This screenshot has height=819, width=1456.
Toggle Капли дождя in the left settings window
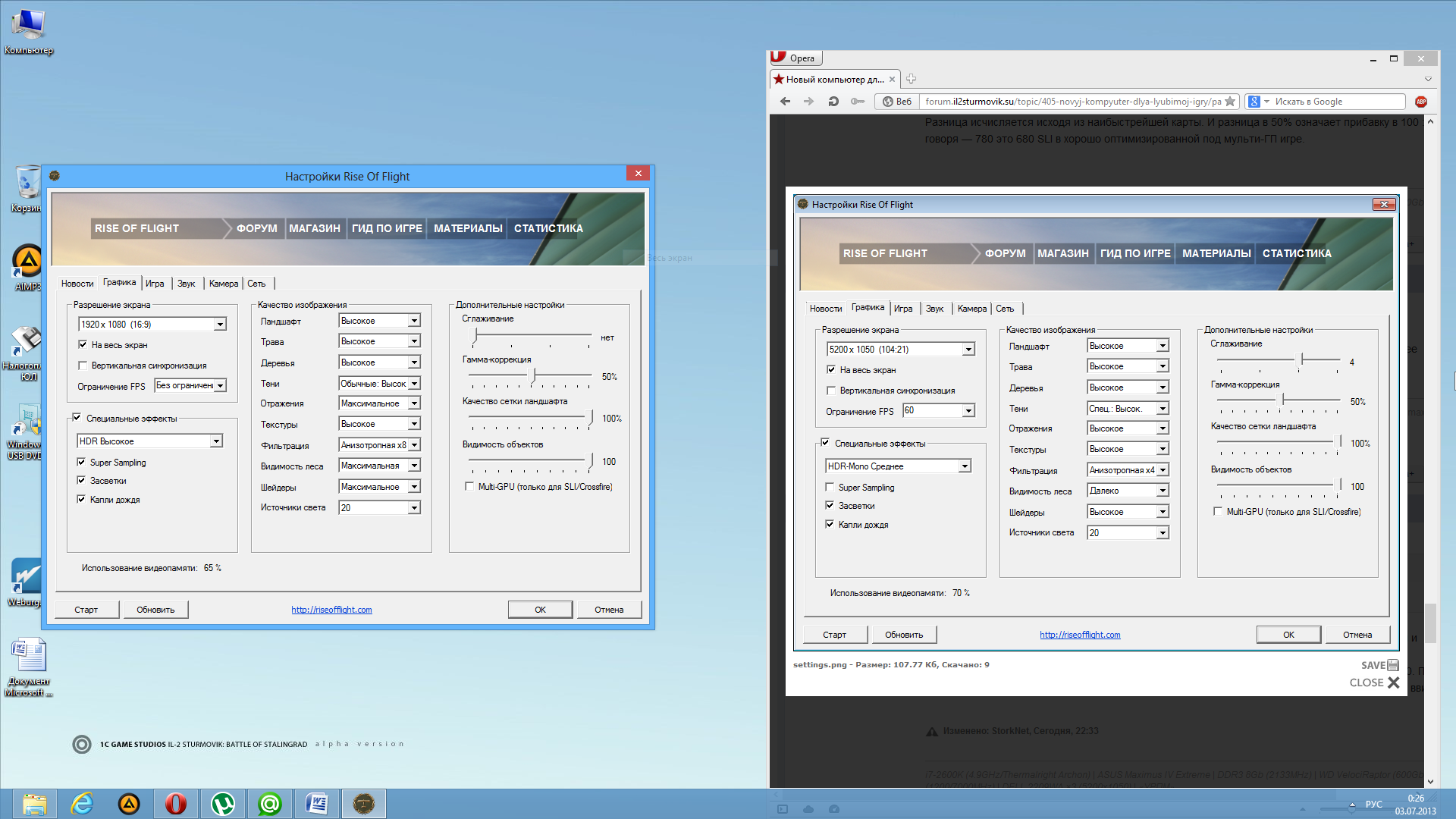[81, 499]
